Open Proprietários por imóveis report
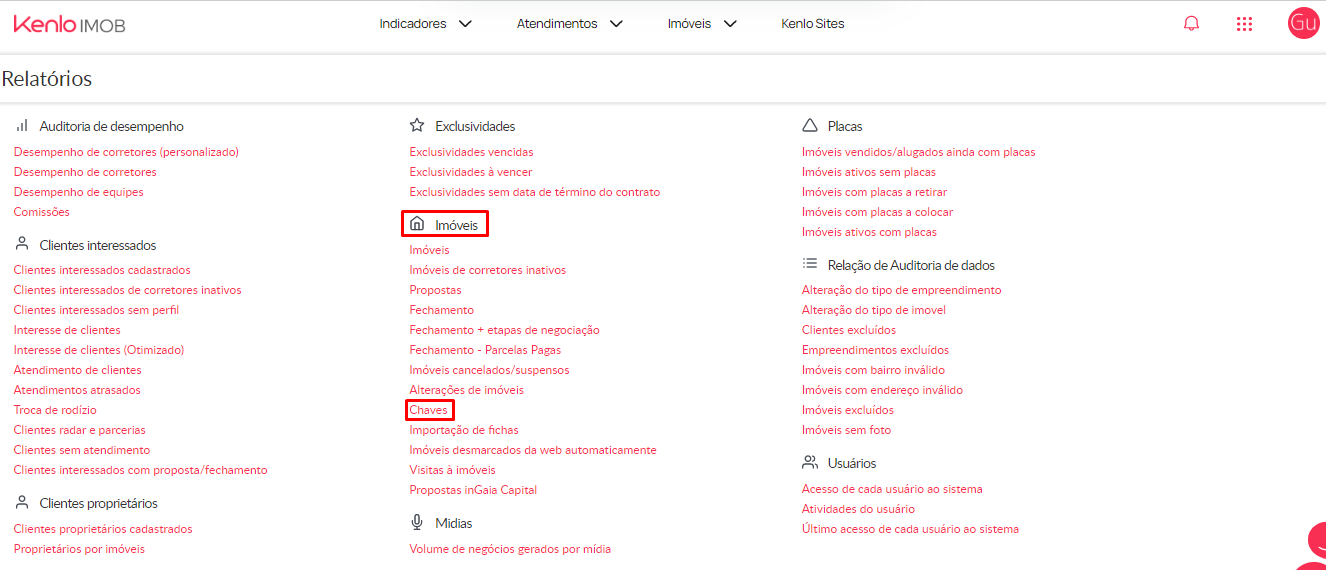Screen dimensions: 1326x570 pyautogui.click(x=79, y=549)
